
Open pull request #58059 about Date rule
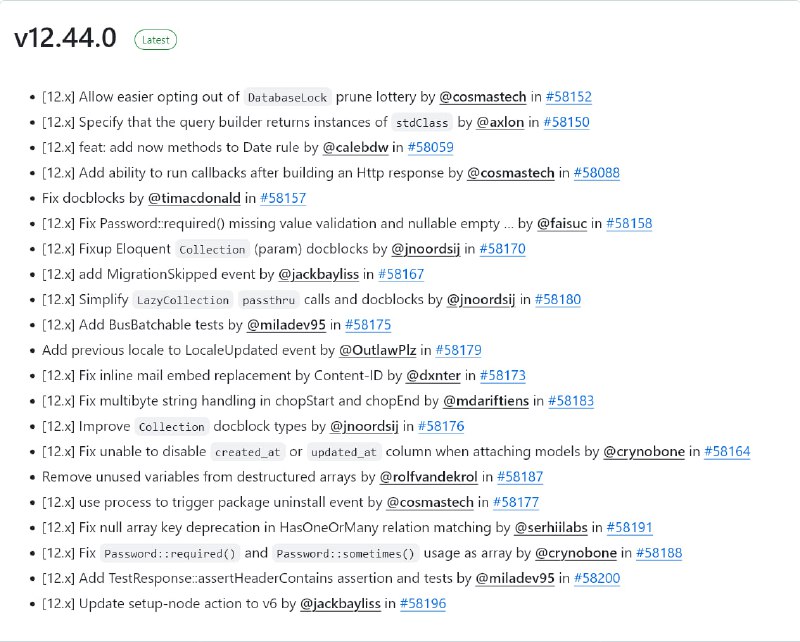pos(431,147)
